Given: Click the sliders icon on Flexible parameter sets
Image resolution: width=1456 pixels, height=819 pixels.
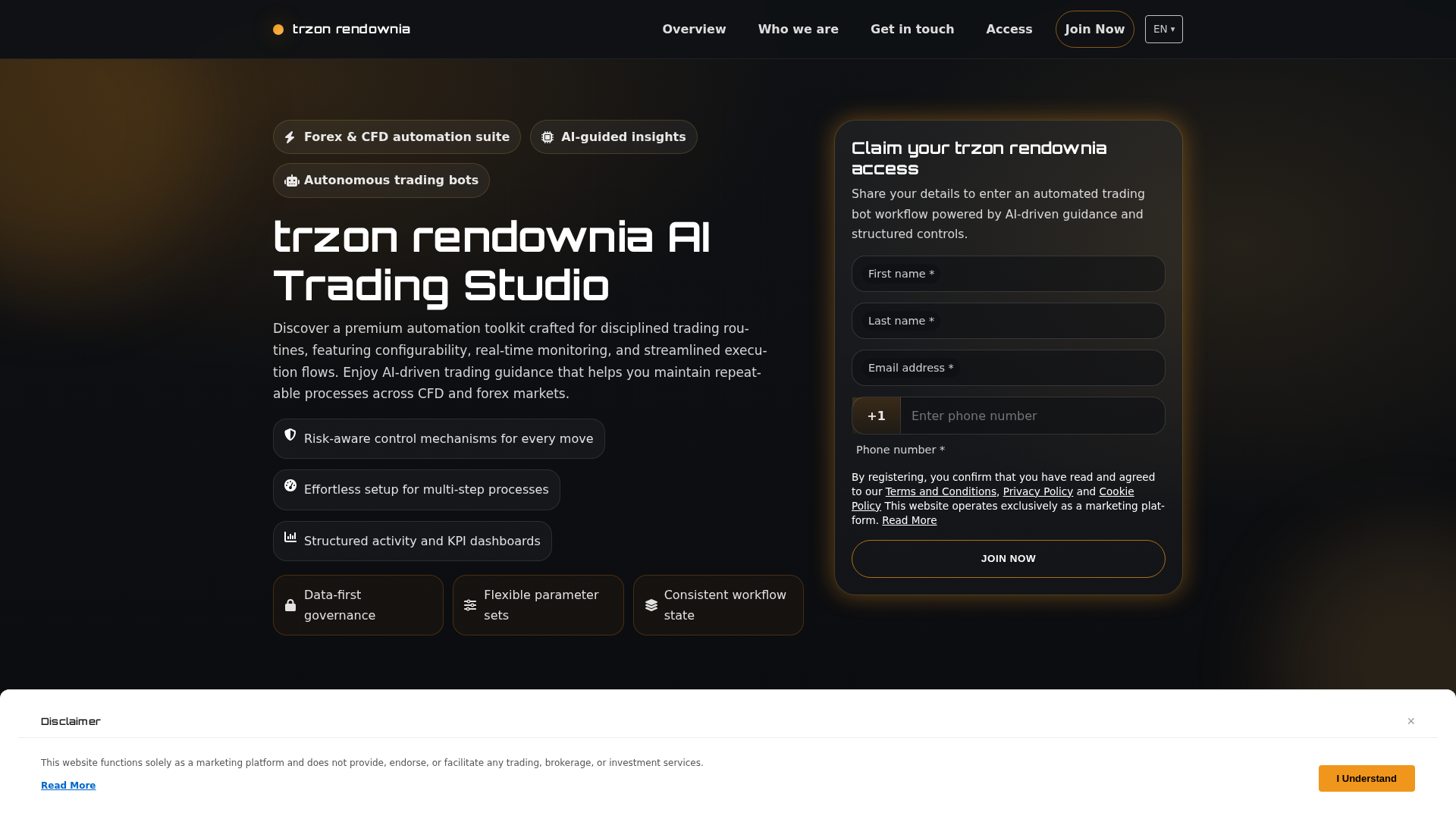Looking at the screenshot, I should [x=470, y=605].
